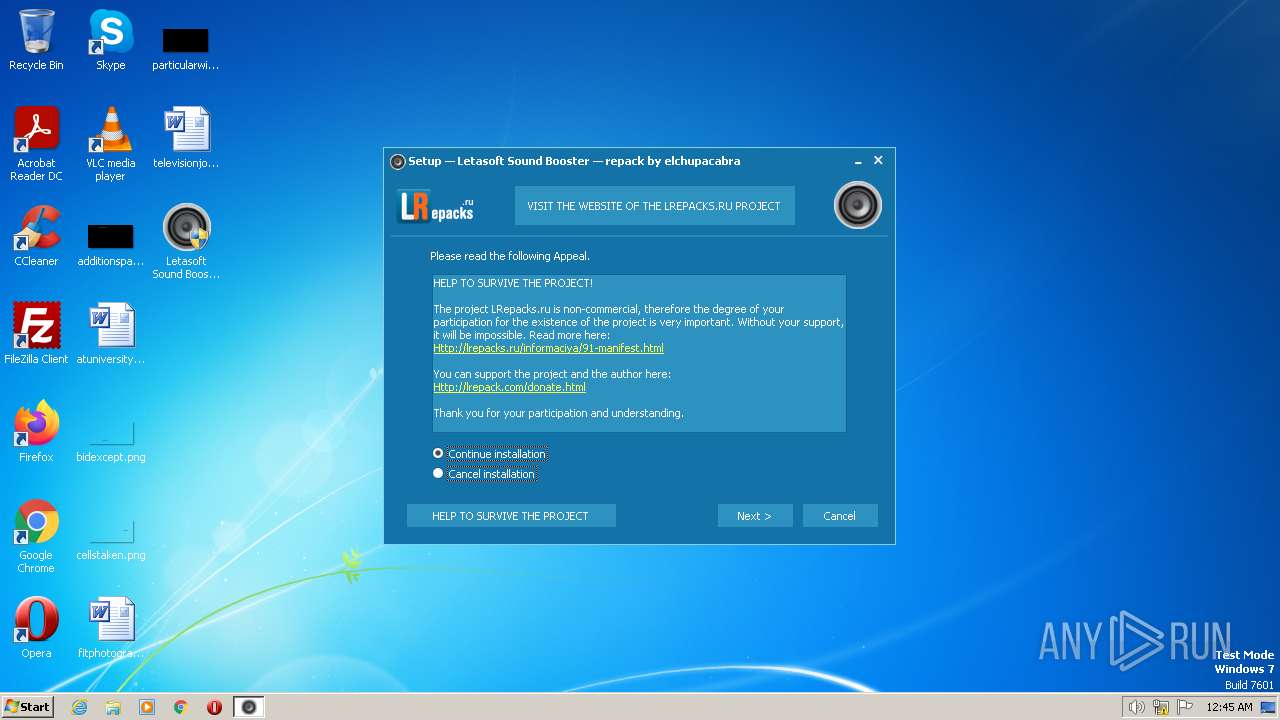Open Letasoft Sound Booster desktop icon

tap(186, 241)
